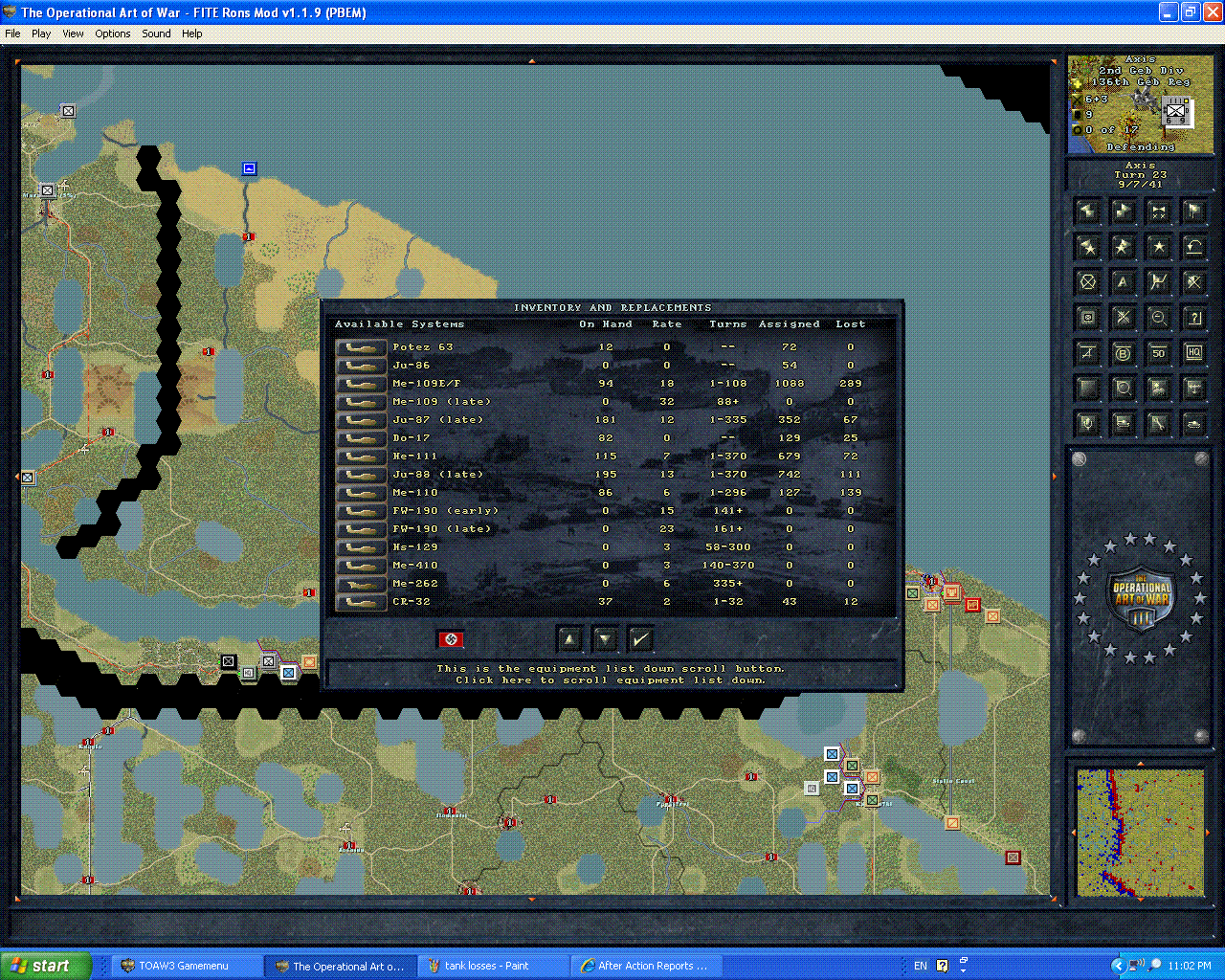Click the German flag button in the dialog

point(452,639)
